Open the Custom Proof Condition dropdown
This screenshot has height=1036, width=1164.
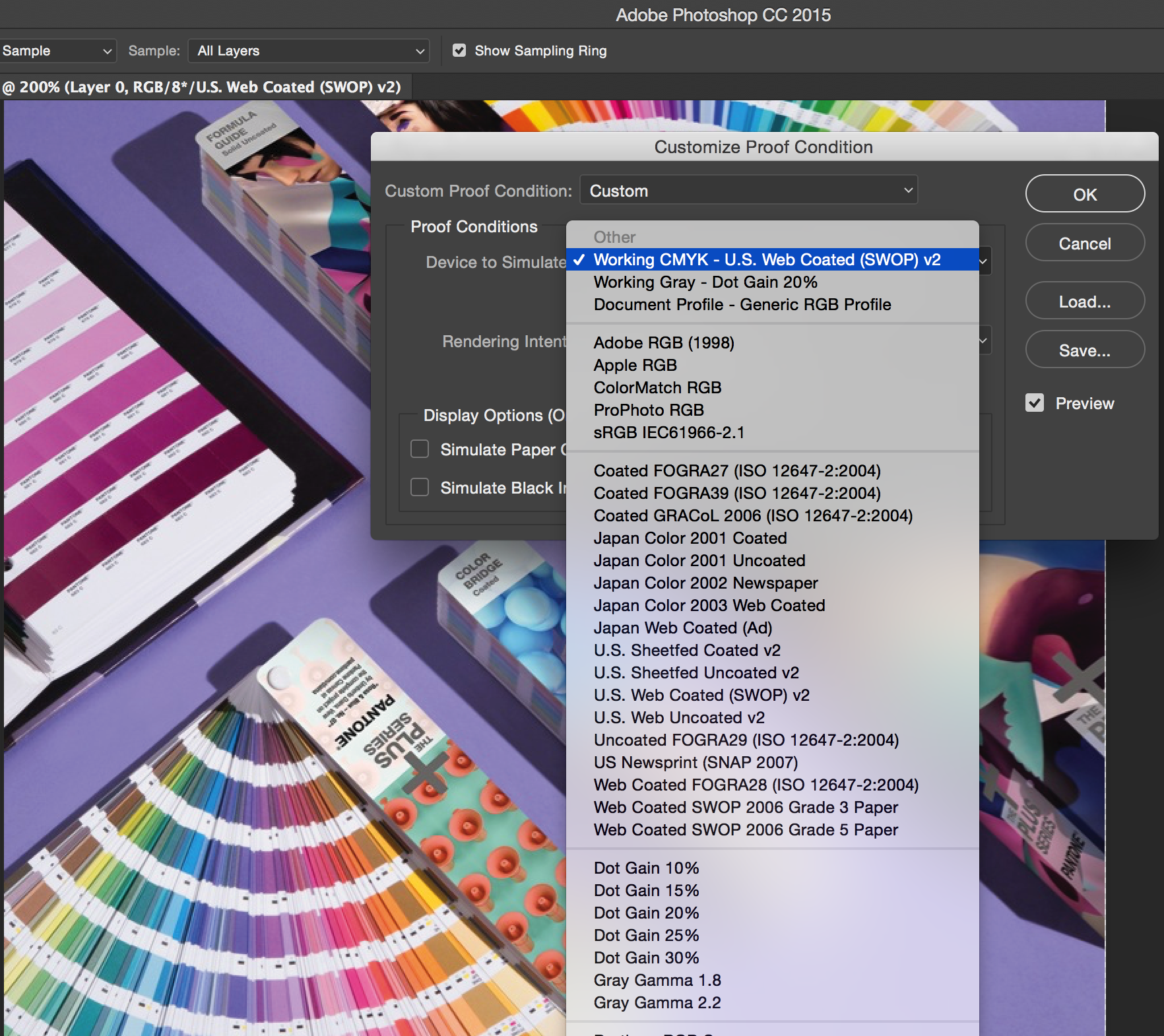(x=748, y=191)
